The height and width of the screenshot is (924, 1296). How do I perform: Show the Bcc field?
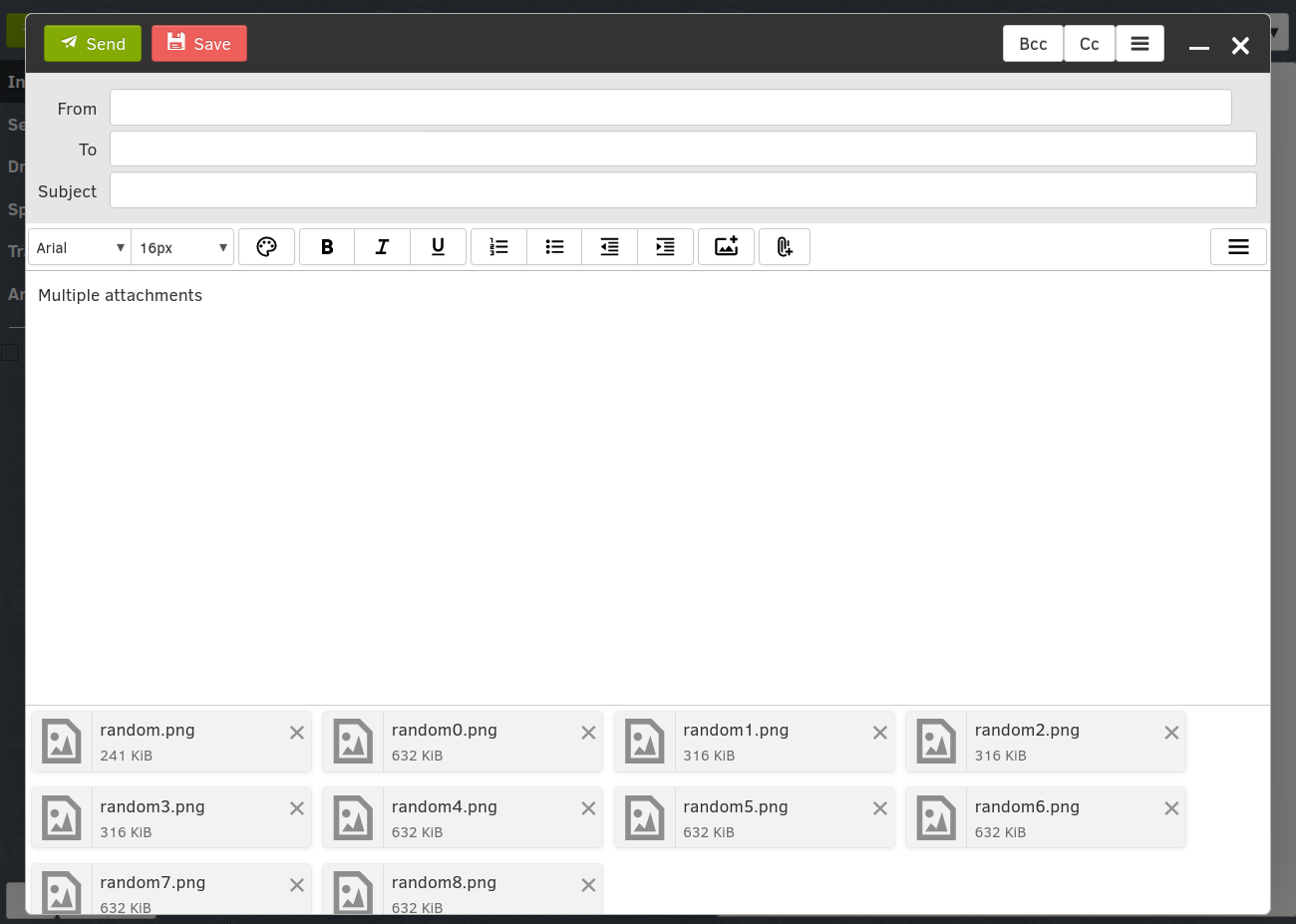1033,44
